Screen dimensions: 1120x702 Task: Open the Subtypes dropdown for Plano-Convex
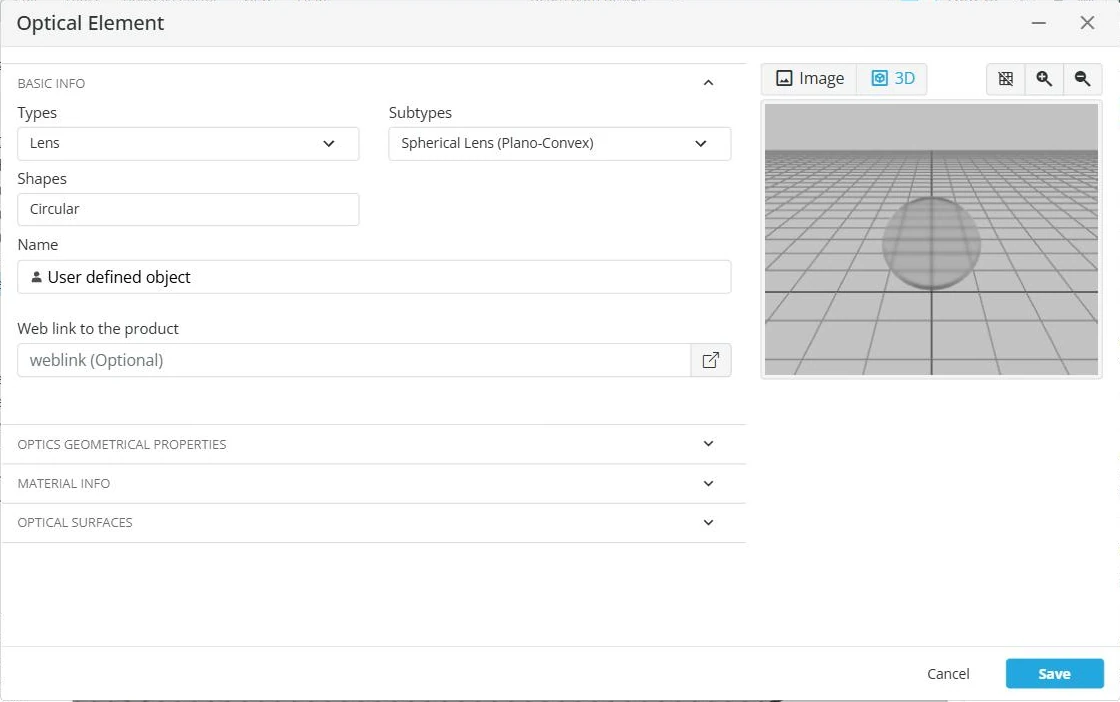559,144
